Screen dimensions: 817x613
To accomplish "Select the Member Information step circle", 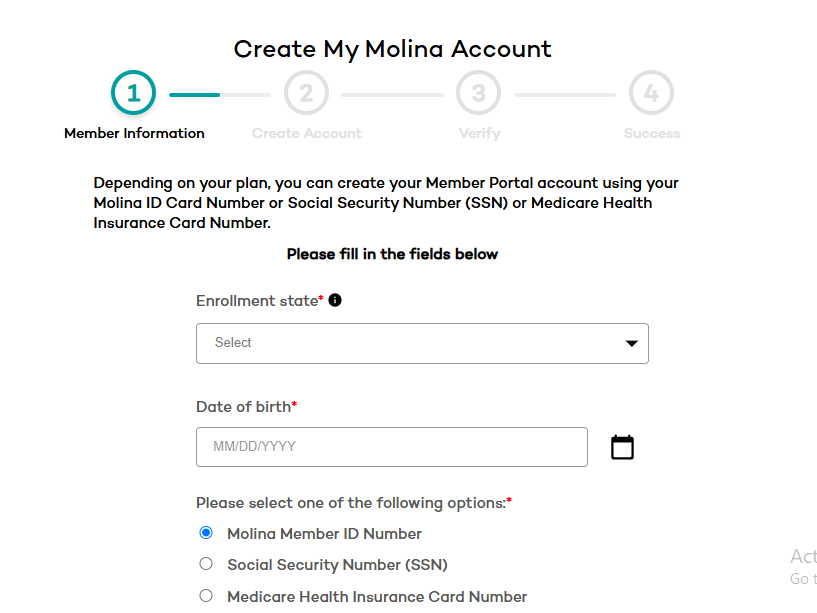I will click(x=134, y=92).
